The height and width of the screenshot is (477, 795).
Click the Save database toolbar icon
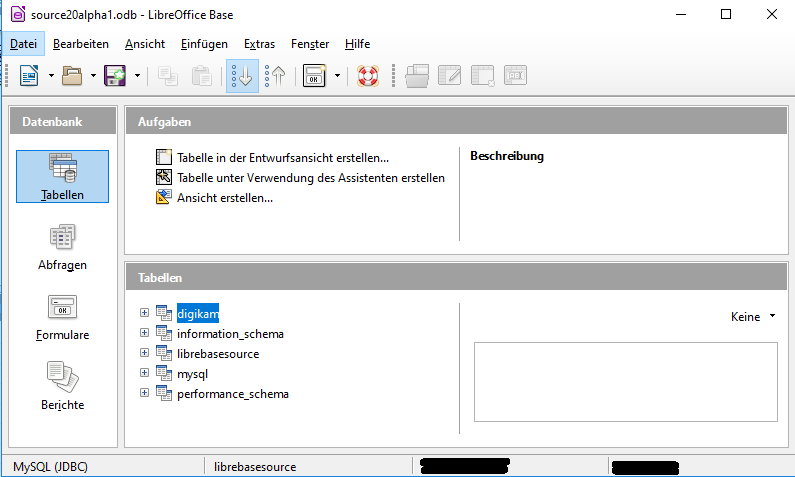coord(115,76)
